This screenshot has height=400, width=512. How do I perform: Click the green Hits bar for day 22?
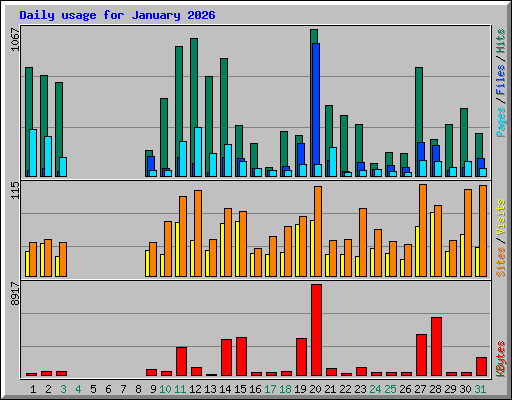344,143
